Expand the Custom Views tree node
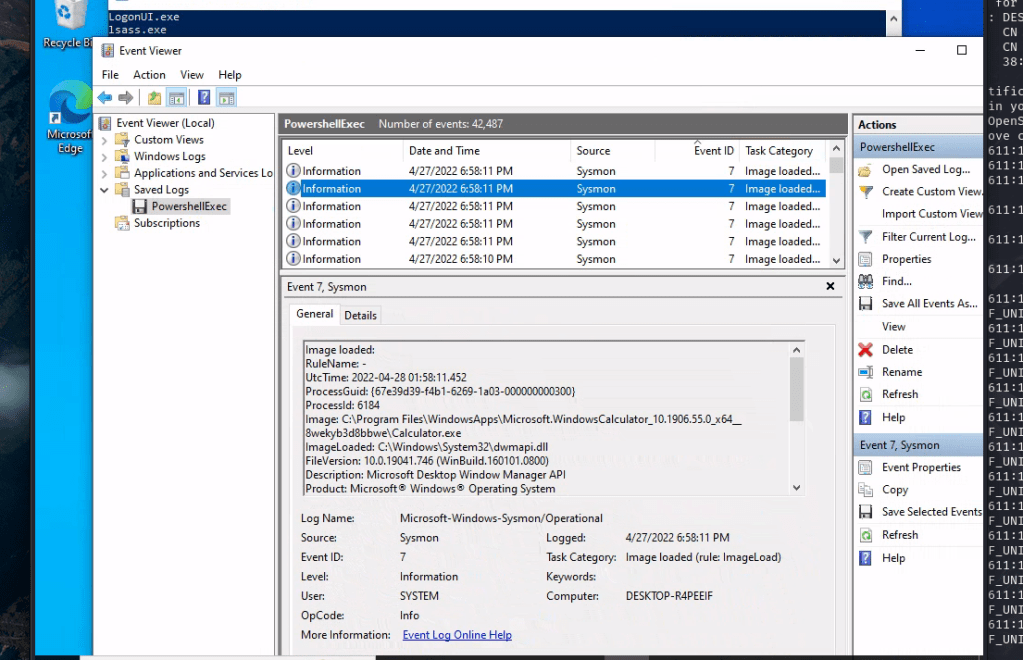This screenshot has height=660, width=1023. 103,139
